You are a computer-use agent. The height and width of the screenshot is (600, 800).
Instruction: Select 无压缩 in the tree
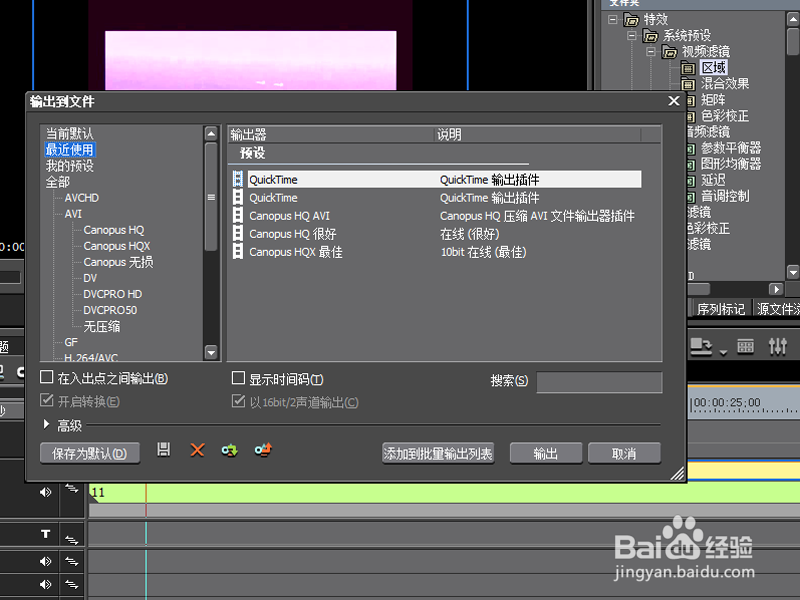click(102, 326)
